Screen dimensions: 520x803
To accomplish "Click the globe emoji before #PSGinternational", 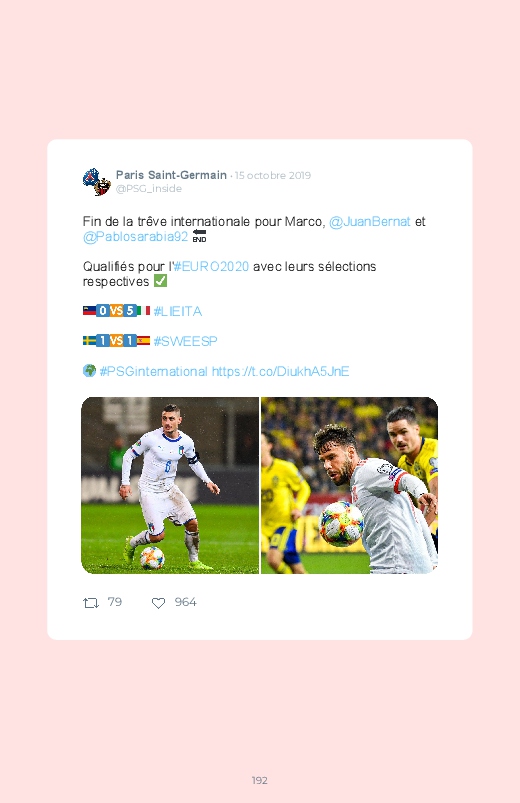I will tap(89, 371).
